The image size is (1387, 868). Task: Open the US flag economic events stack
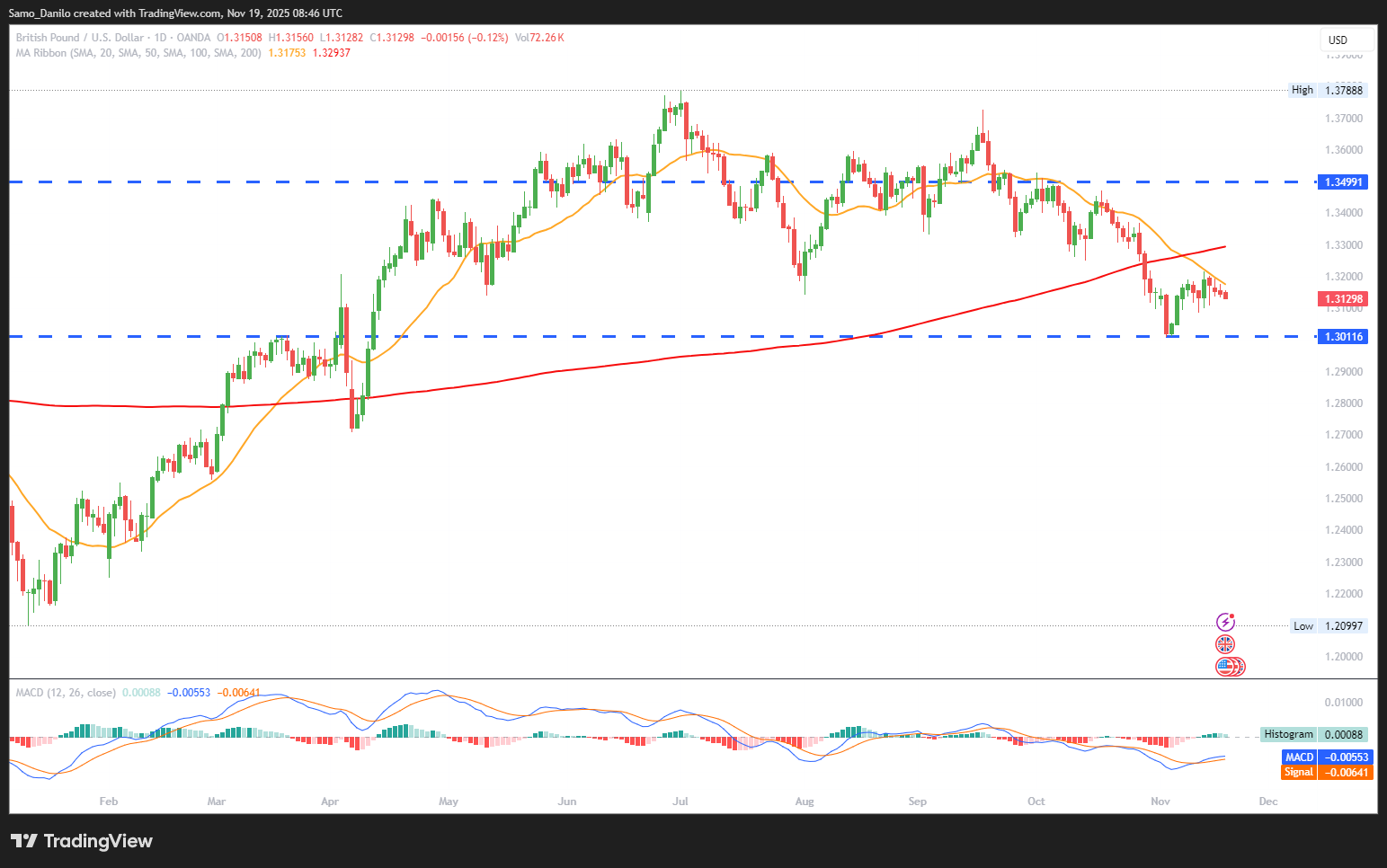[1228, 667]
